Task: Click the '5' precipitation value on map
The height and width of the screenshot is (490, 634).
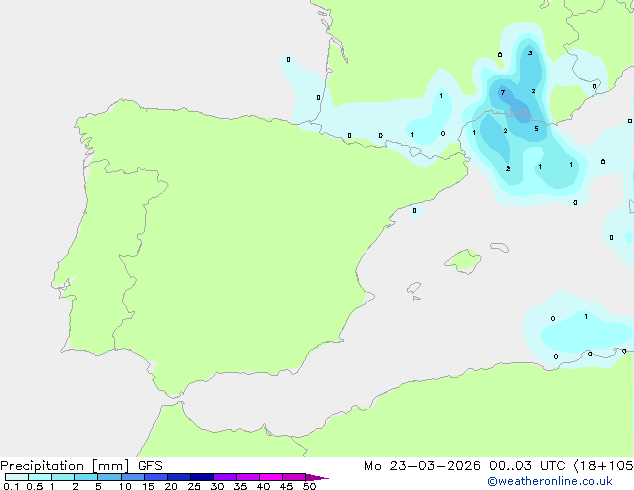Action: point(536,129)
